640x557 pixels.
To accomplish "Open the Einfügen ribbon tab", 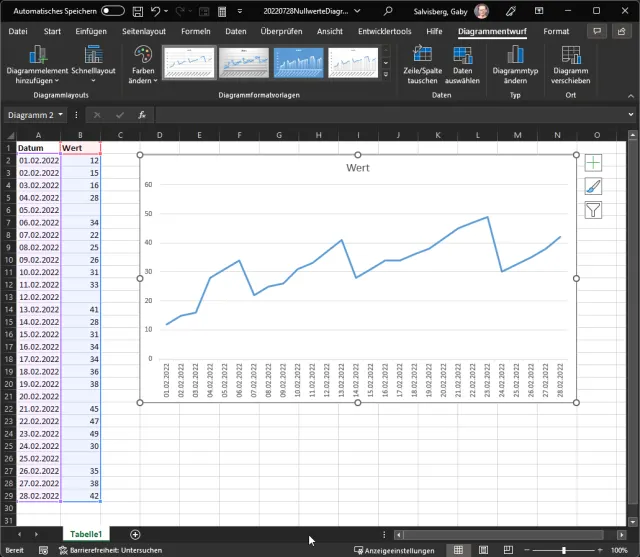I will (90, 31).
